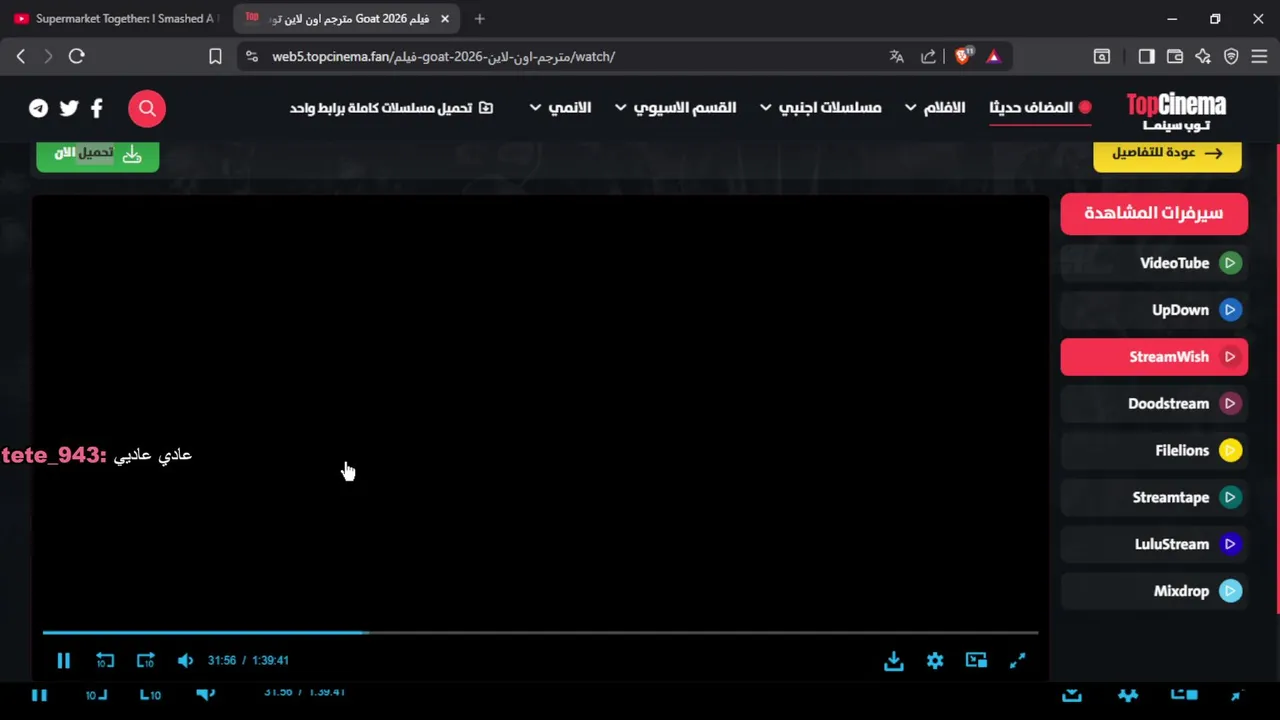The height and width of the screenshot is (720, 1280).
Task: Reload the current page
Action: point(77,57)
